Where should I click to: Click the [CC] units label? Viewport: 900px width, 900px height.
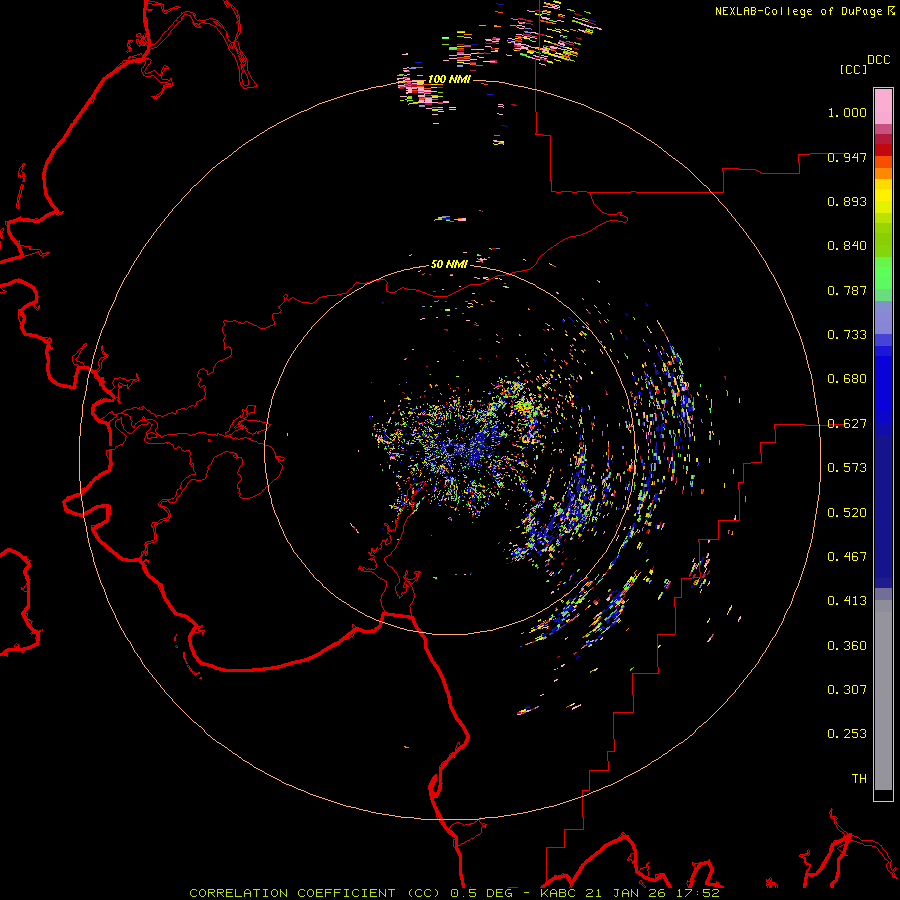pos(853,69)
